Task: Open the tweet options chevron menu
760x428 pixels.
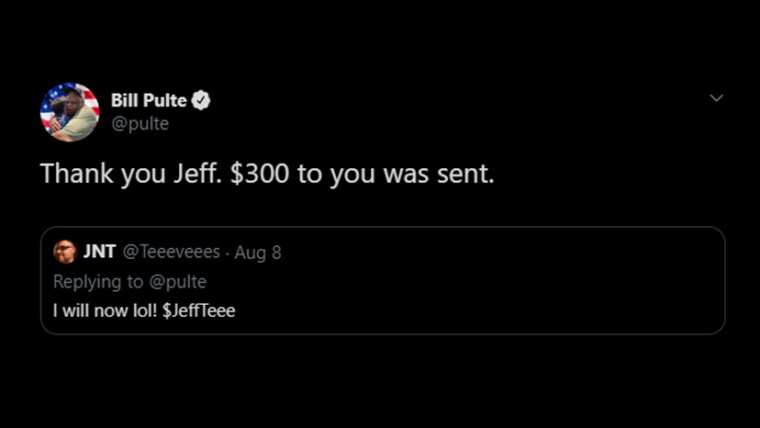Action: pos(716,98)
